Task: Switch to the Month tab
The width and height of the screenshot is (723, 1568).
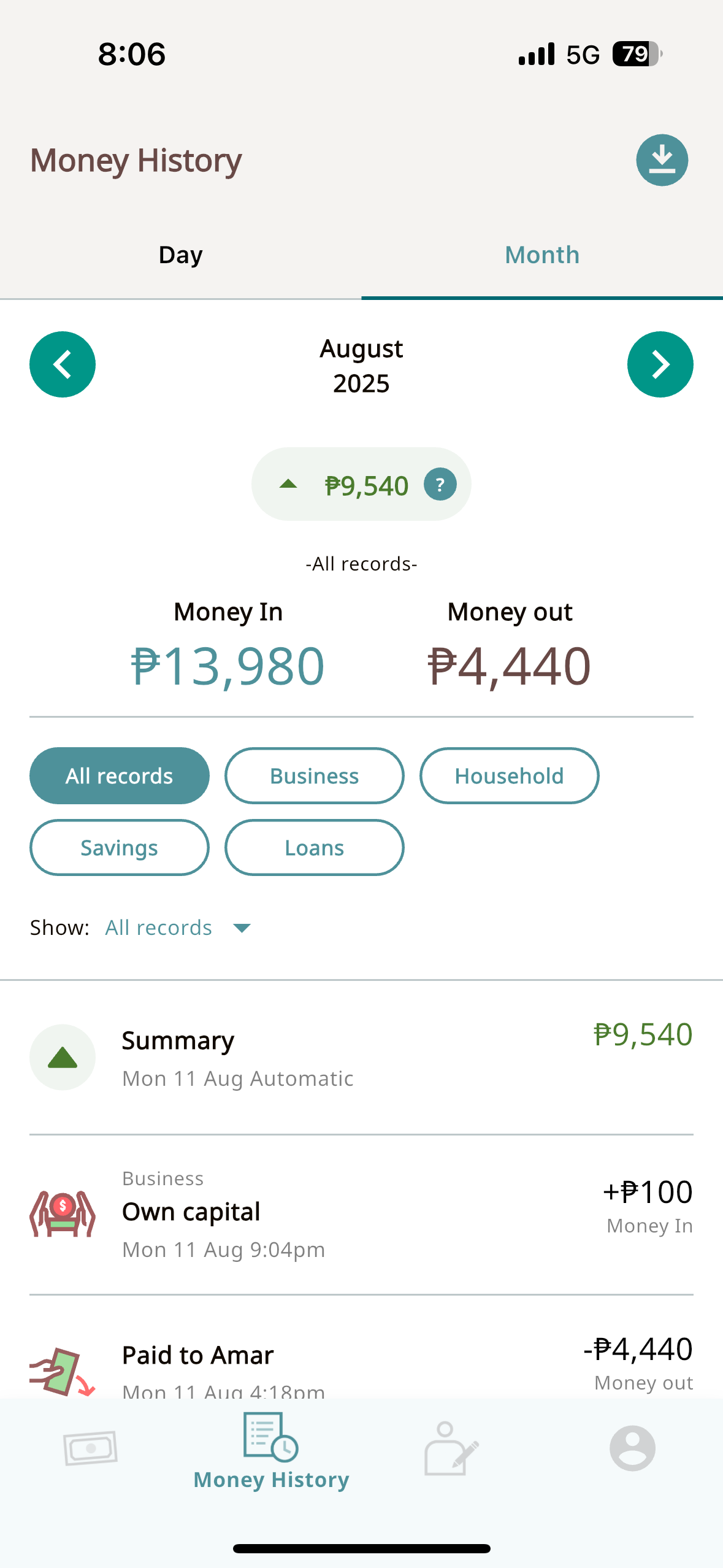Action: tap(542, 255)
